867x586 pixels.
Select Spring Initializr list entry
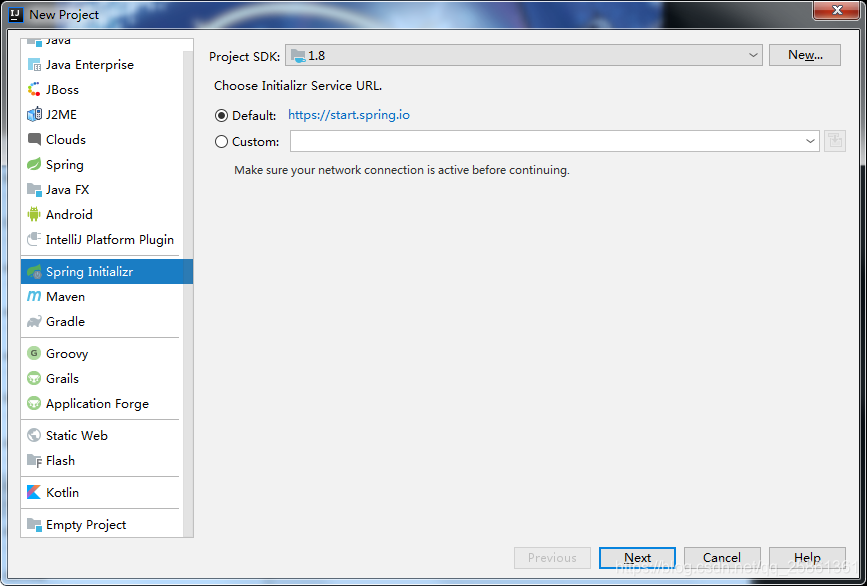[107, 271]
